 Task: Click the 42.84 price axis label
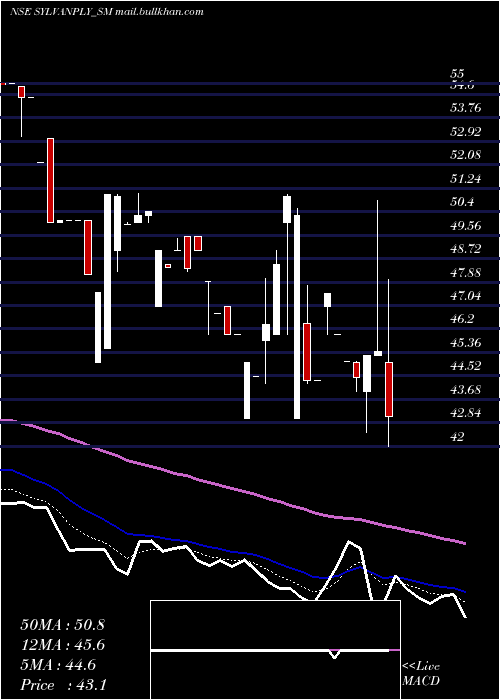466,413
